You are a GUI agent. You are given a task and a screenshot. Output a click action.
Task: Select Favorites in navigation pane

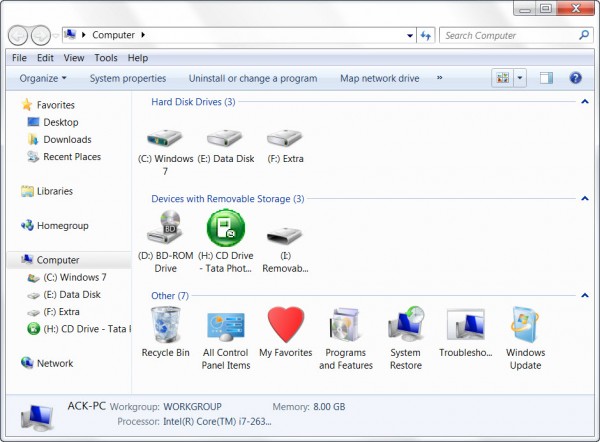pyautogui.click(x=55, y=105)
